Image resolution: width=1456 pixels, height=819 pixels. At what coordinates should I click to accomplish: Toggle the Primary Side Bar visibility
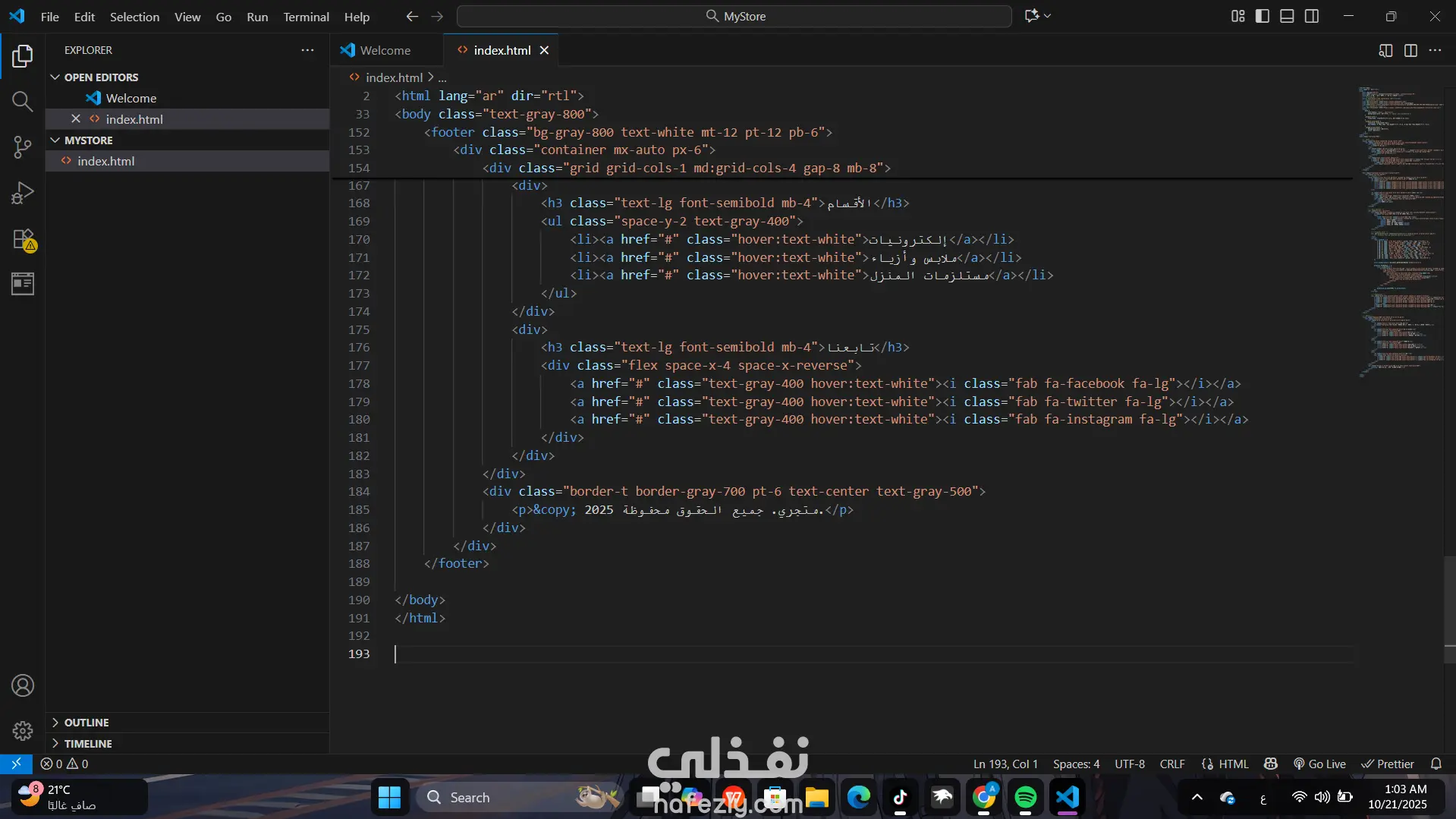(x=1263, y=16)
